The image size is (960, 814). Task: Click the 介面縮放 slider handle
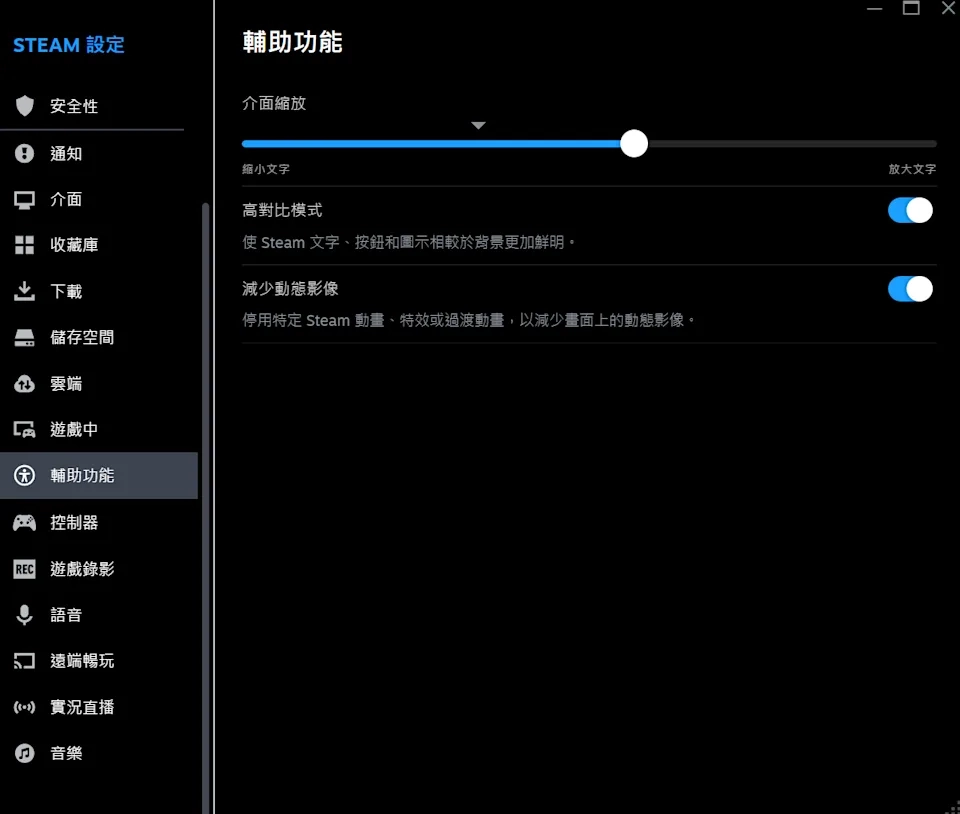(x=634, y=144)
